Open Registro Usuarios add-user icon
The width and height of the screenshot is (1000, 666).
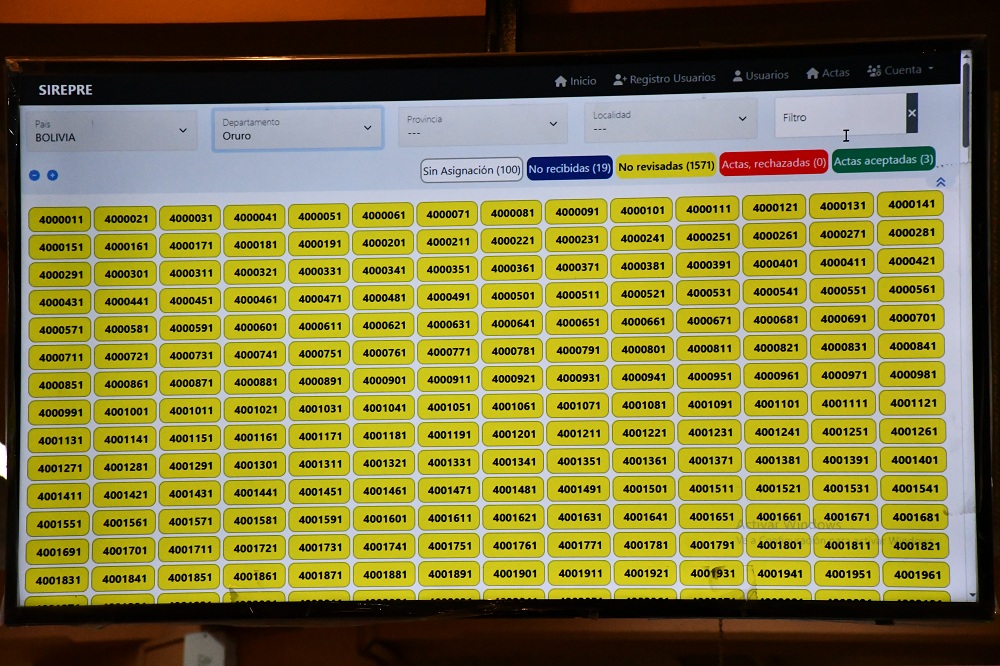pos(620,79)
